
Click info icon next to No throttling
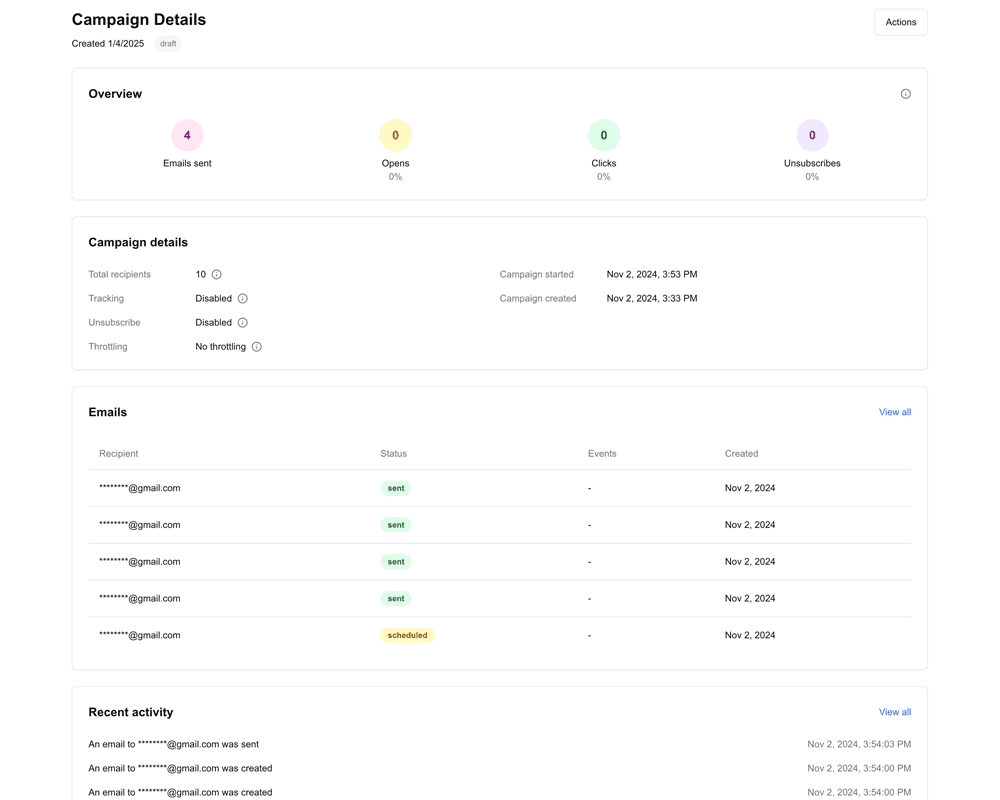click(x=256, y=347)
